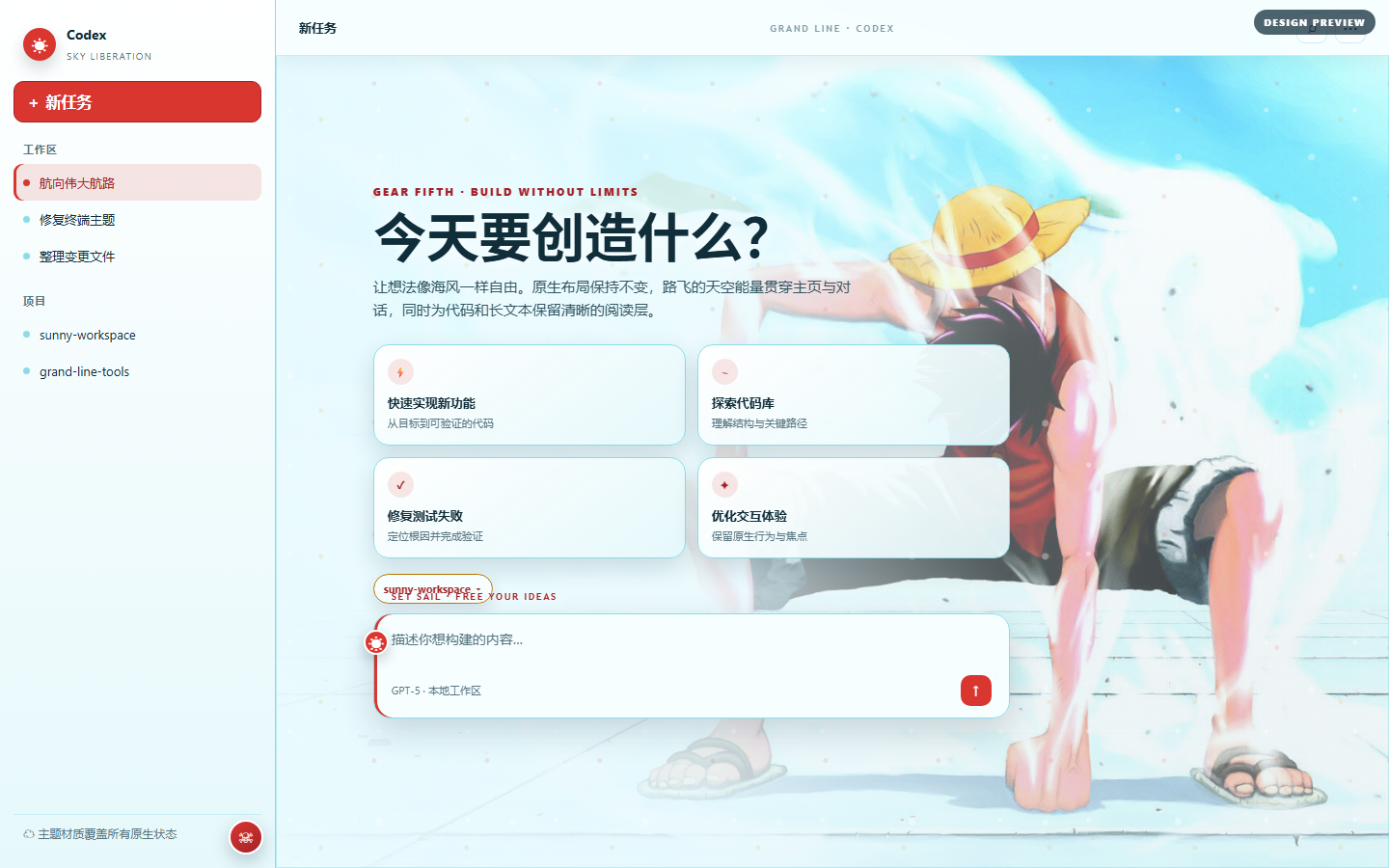This screenshot has height=868, width=1389.
Task: Click the GEAR FIFTH · BUILD WITHOUT LIMITS tagline
Action: (505, 192)
